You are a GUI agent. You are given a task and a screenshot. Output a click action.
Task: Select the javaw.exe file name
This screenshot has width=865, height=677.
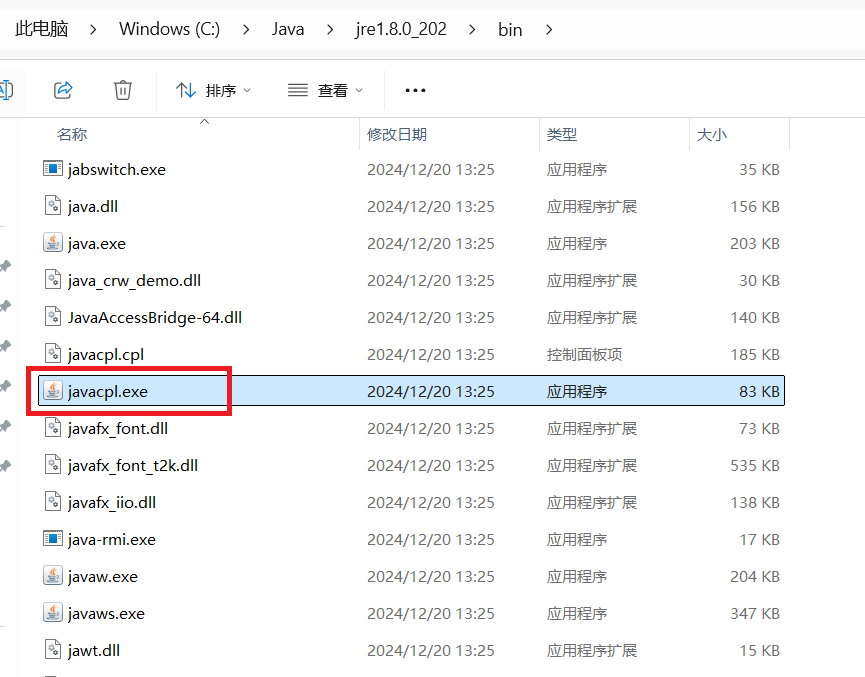103,576
